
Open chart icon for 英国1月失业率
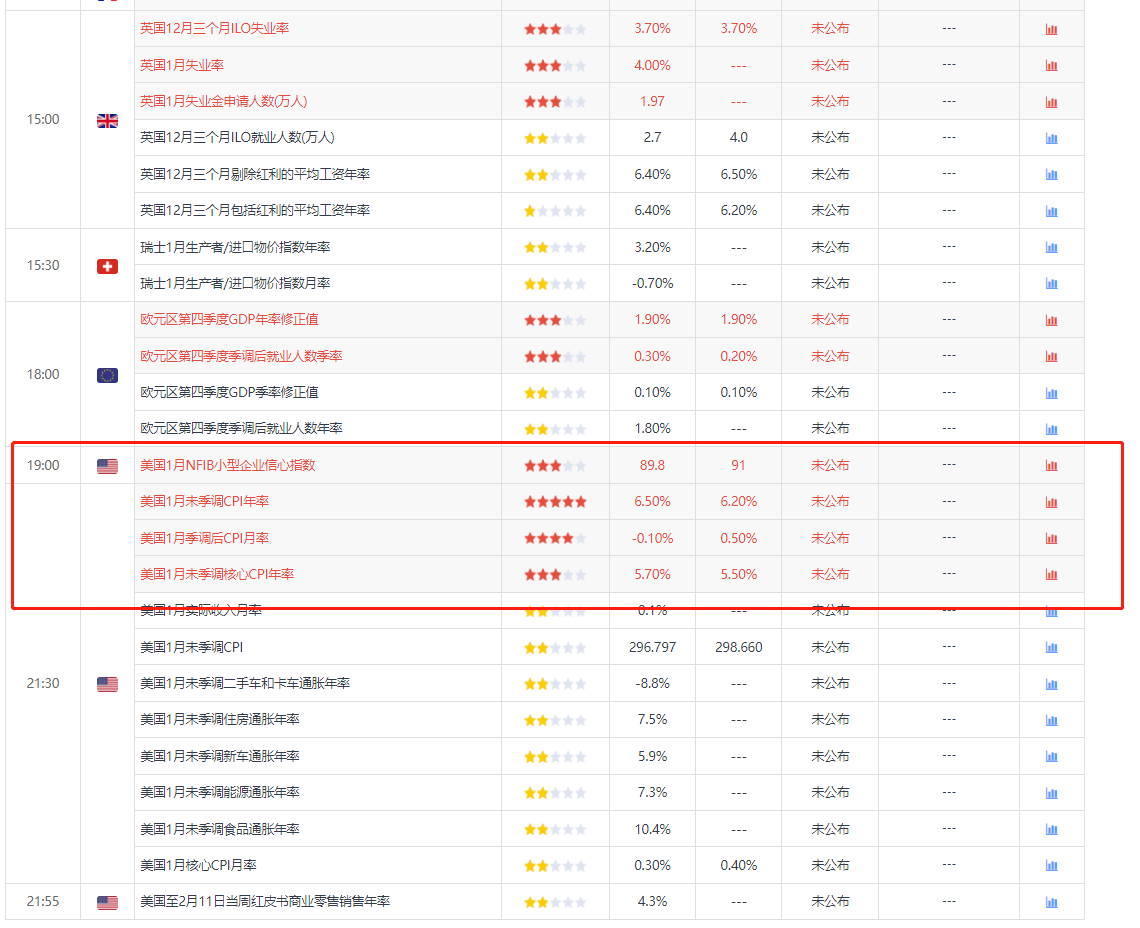click(x=1051, y=65)
